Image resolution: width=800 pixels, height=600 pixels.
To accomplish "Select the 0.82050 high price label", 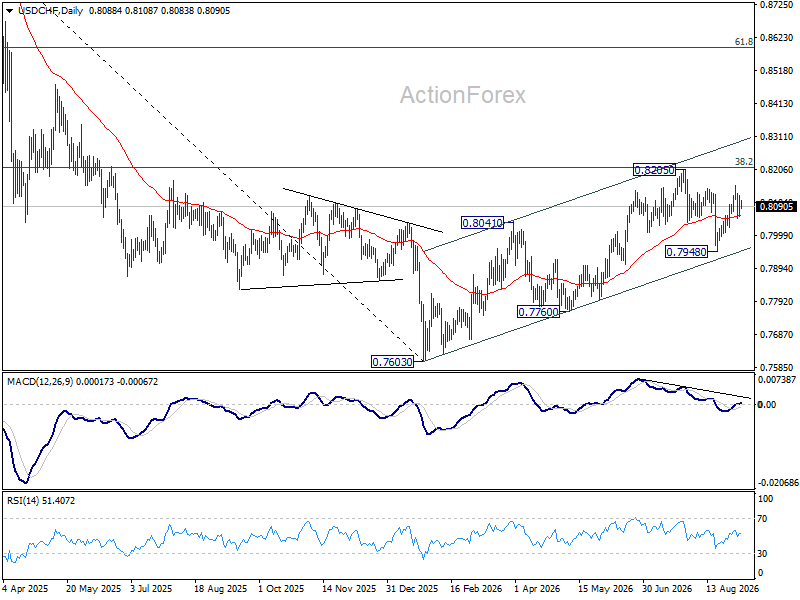I will tap(654, 170).
